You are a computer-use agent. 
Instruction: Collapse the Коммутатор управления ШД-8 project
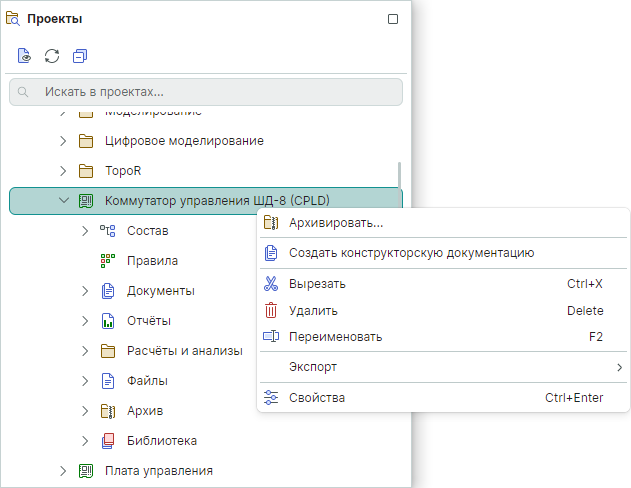(x=64, y=201)
